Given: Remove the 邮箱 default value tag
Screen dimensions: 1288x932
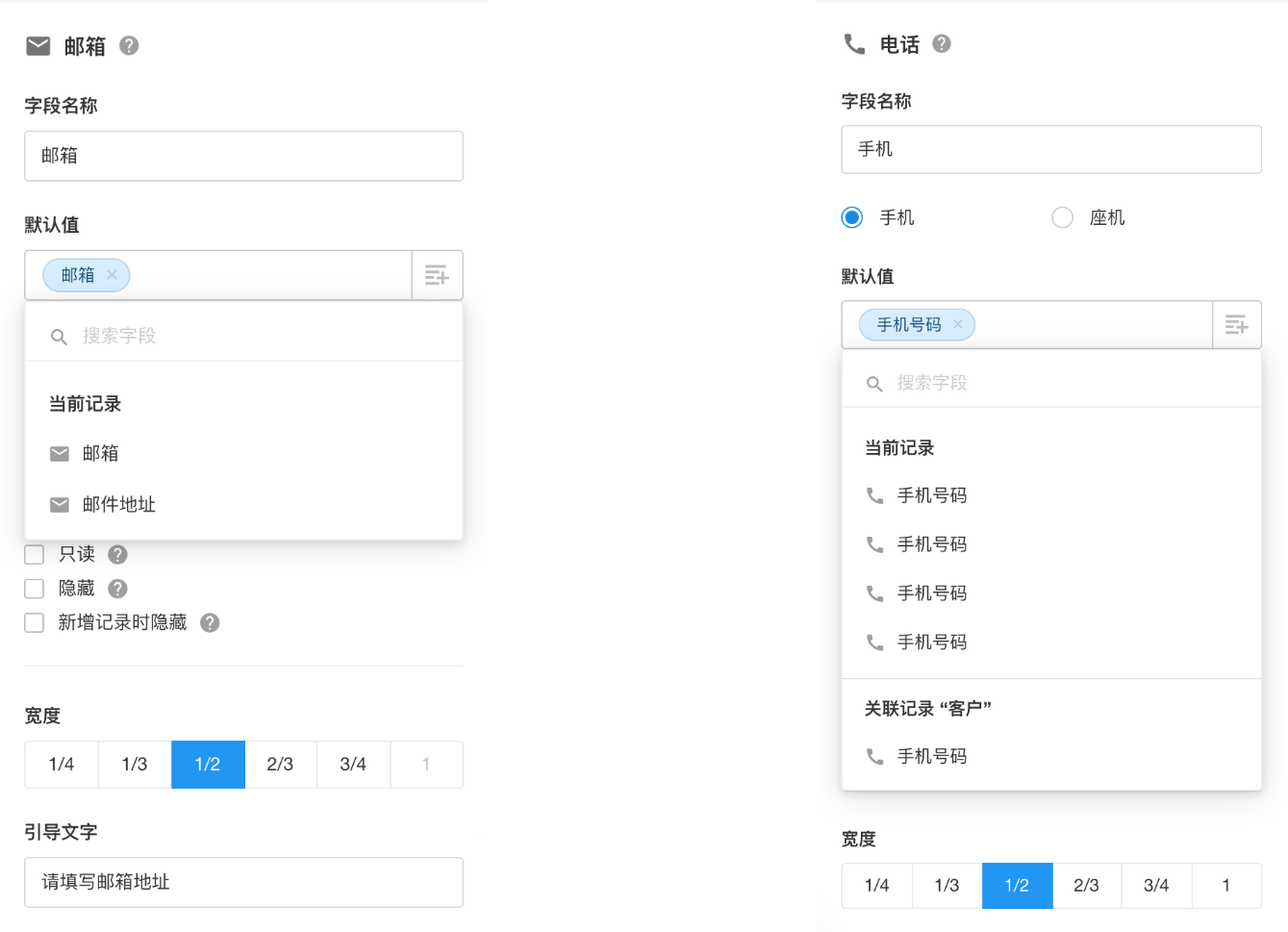Looking at the screenshot, I should 113,275.
